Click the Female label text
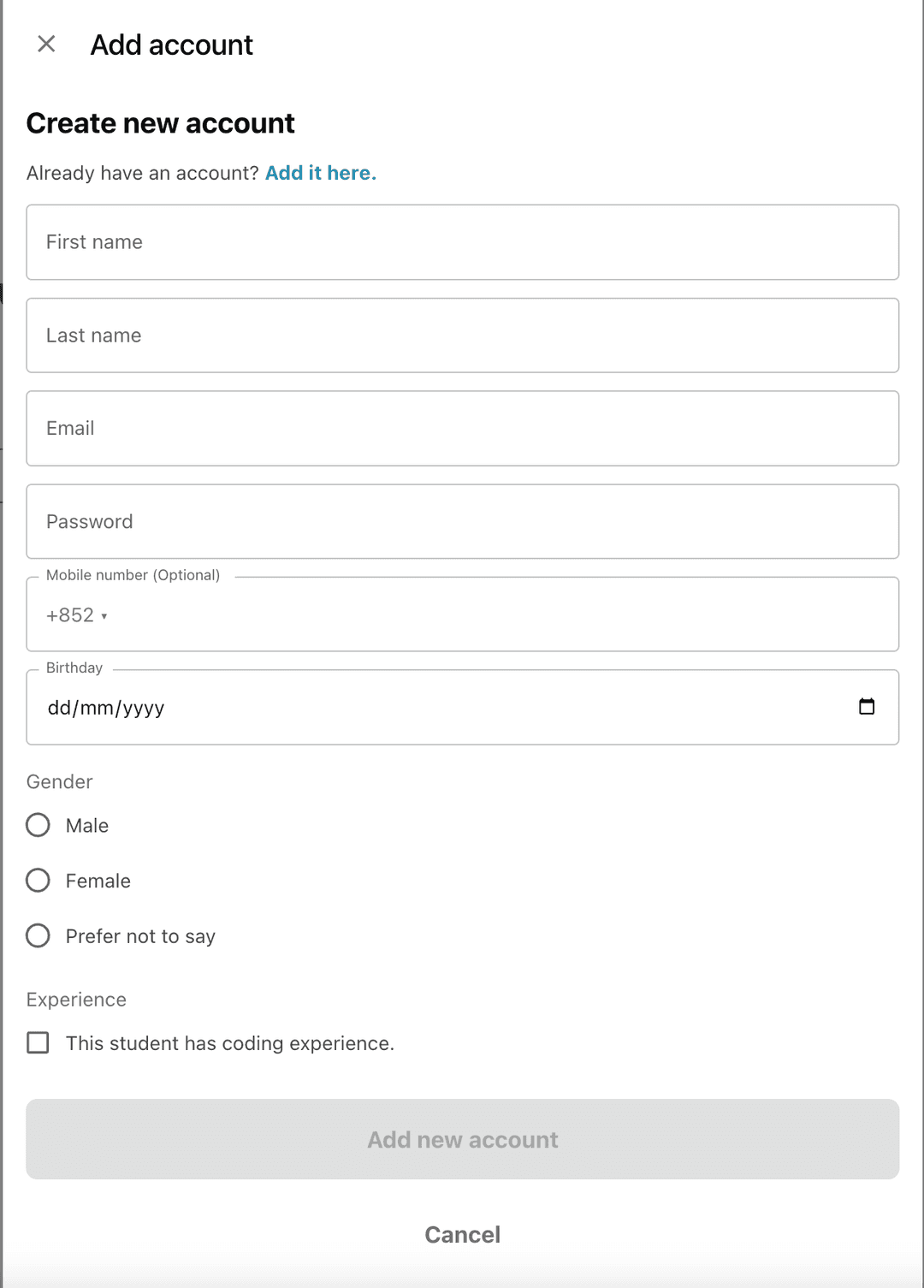This screenshot has height=1288, width=924. click(98, 881)
